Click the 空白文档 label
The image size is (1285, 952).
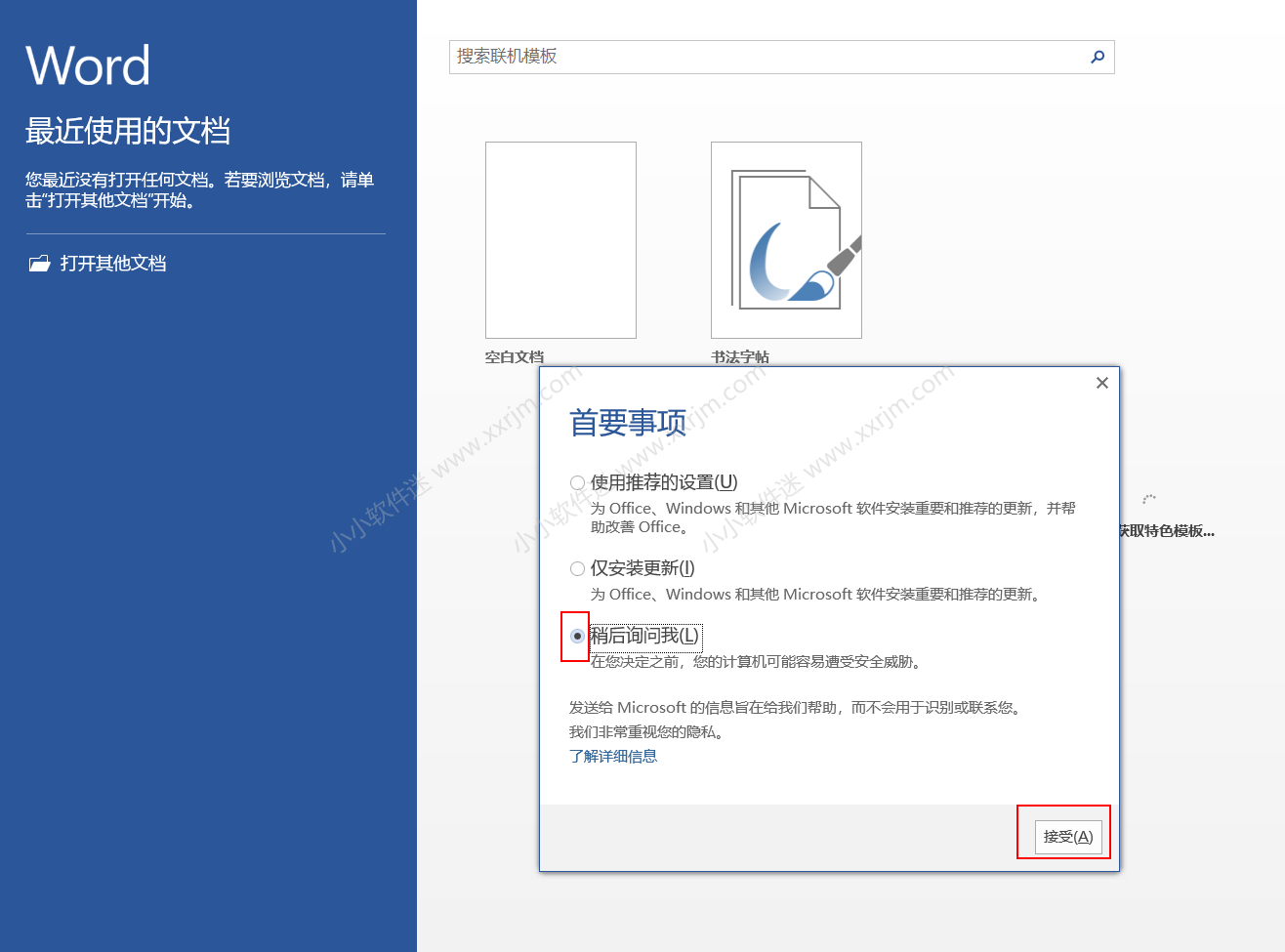515,357
